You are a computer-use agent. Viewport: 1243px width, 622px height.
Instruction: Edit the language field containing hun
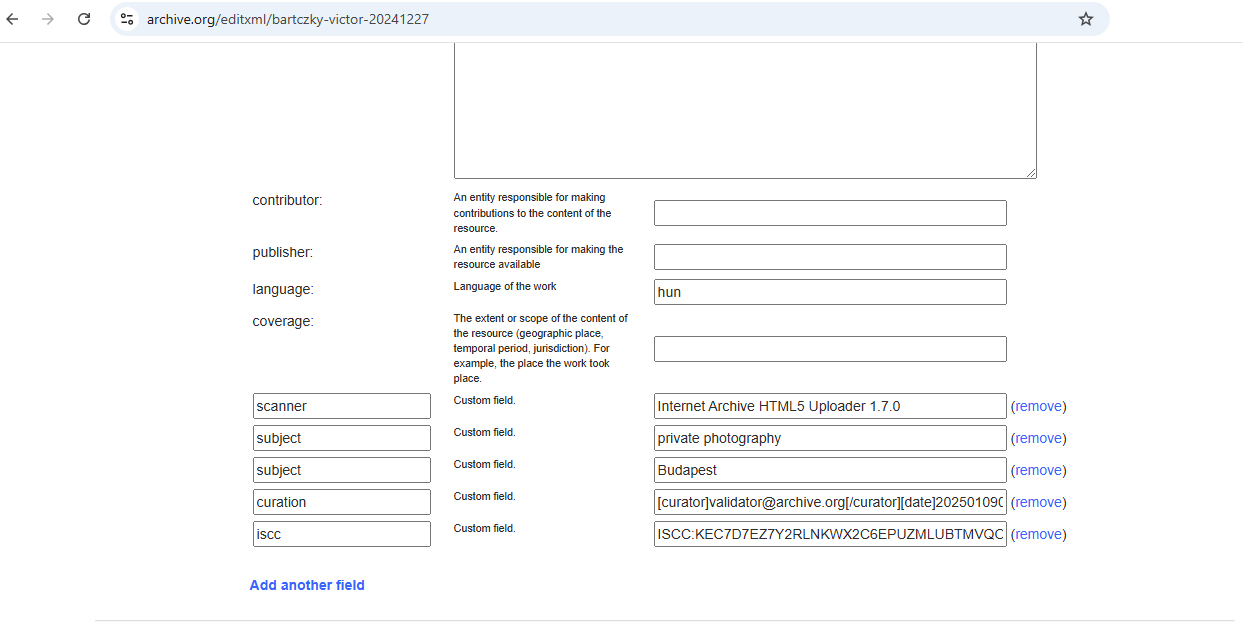(x=829, y=292)
